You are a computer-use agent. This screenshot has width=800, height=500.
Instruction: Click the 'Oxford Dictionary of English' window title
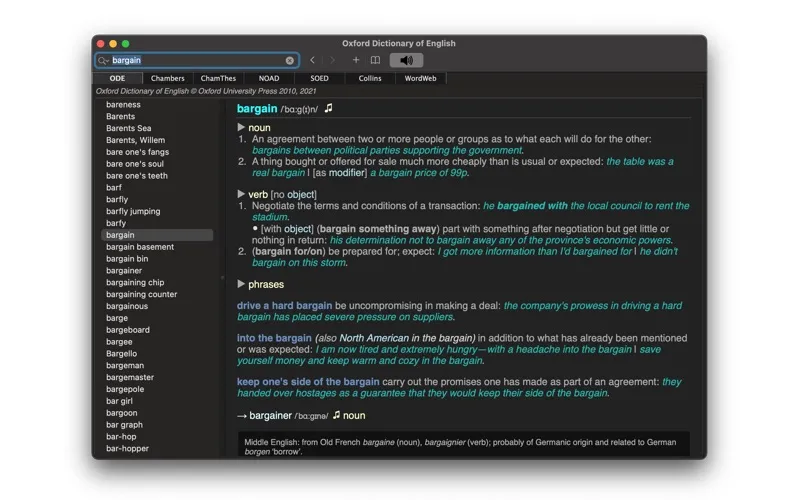pos(399,43)
